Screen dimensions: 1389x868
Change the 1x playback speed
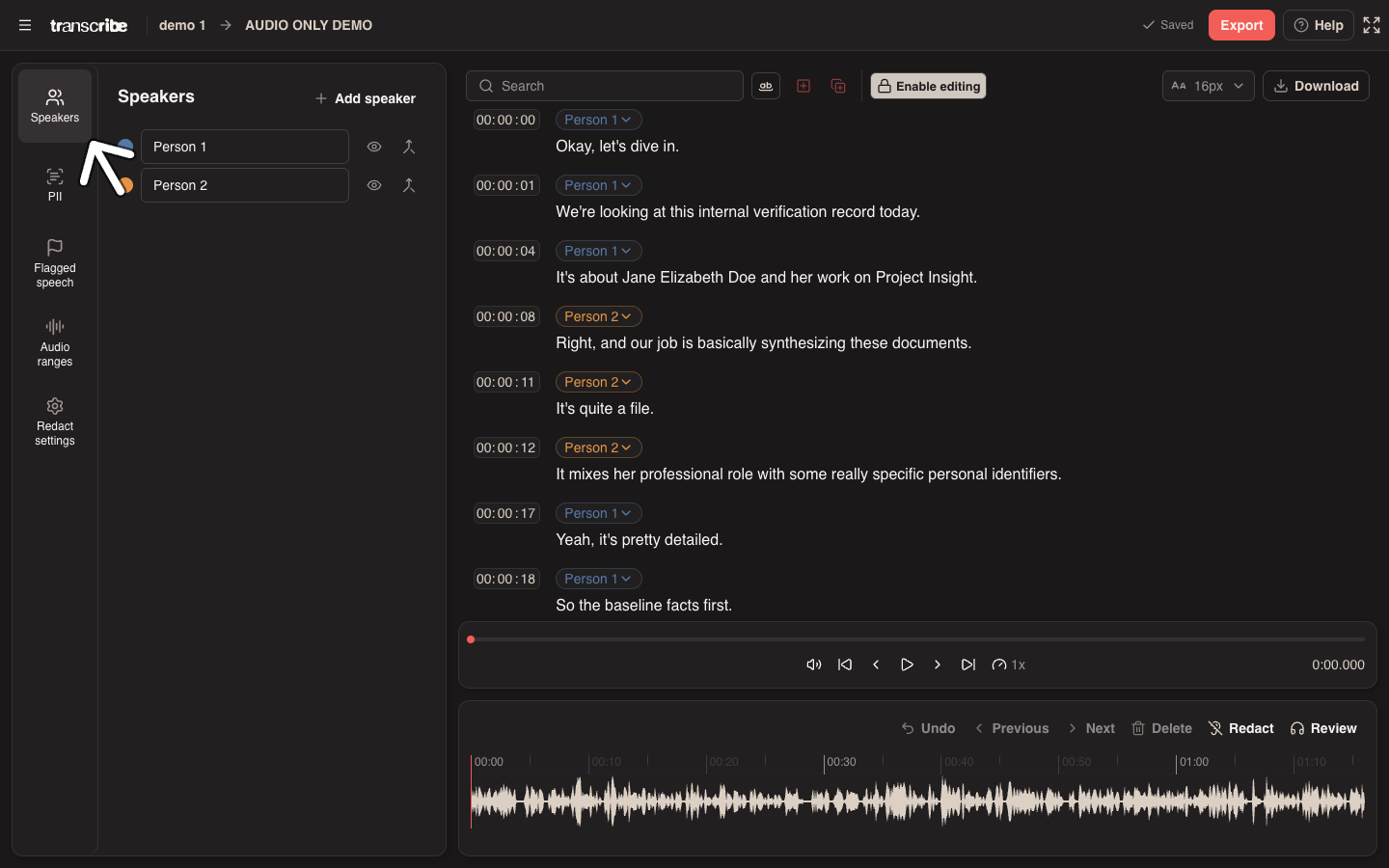pos(1009,665)
